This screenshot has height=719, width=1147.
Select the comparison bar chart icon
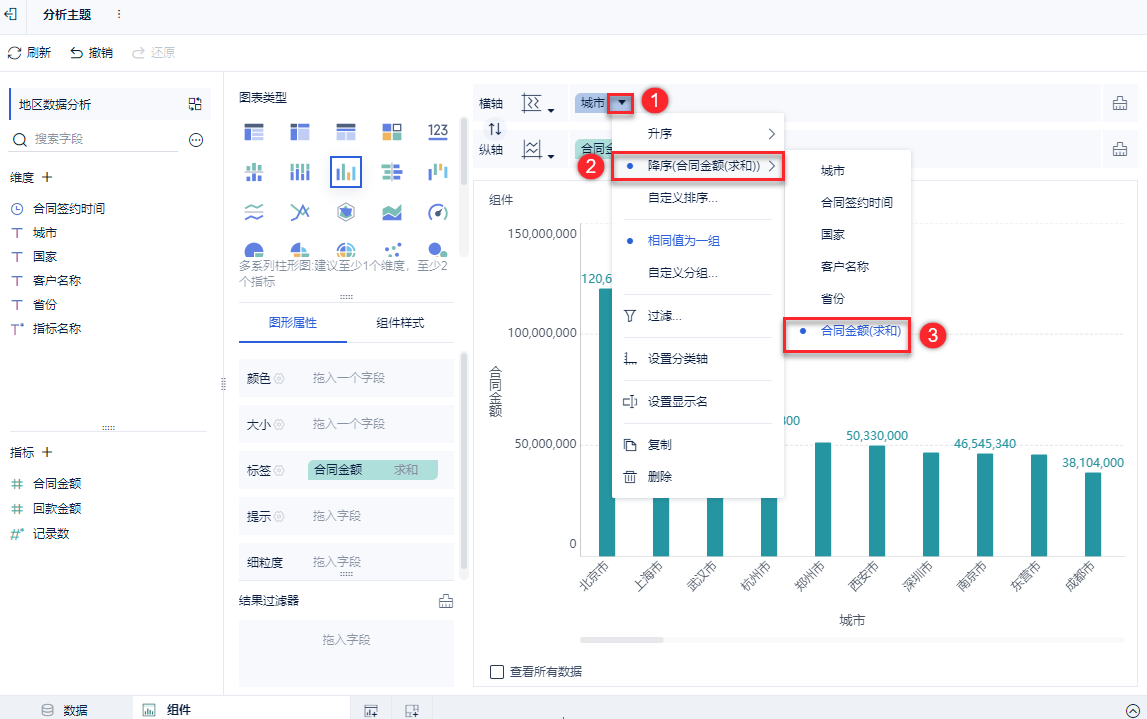(392, 172)
